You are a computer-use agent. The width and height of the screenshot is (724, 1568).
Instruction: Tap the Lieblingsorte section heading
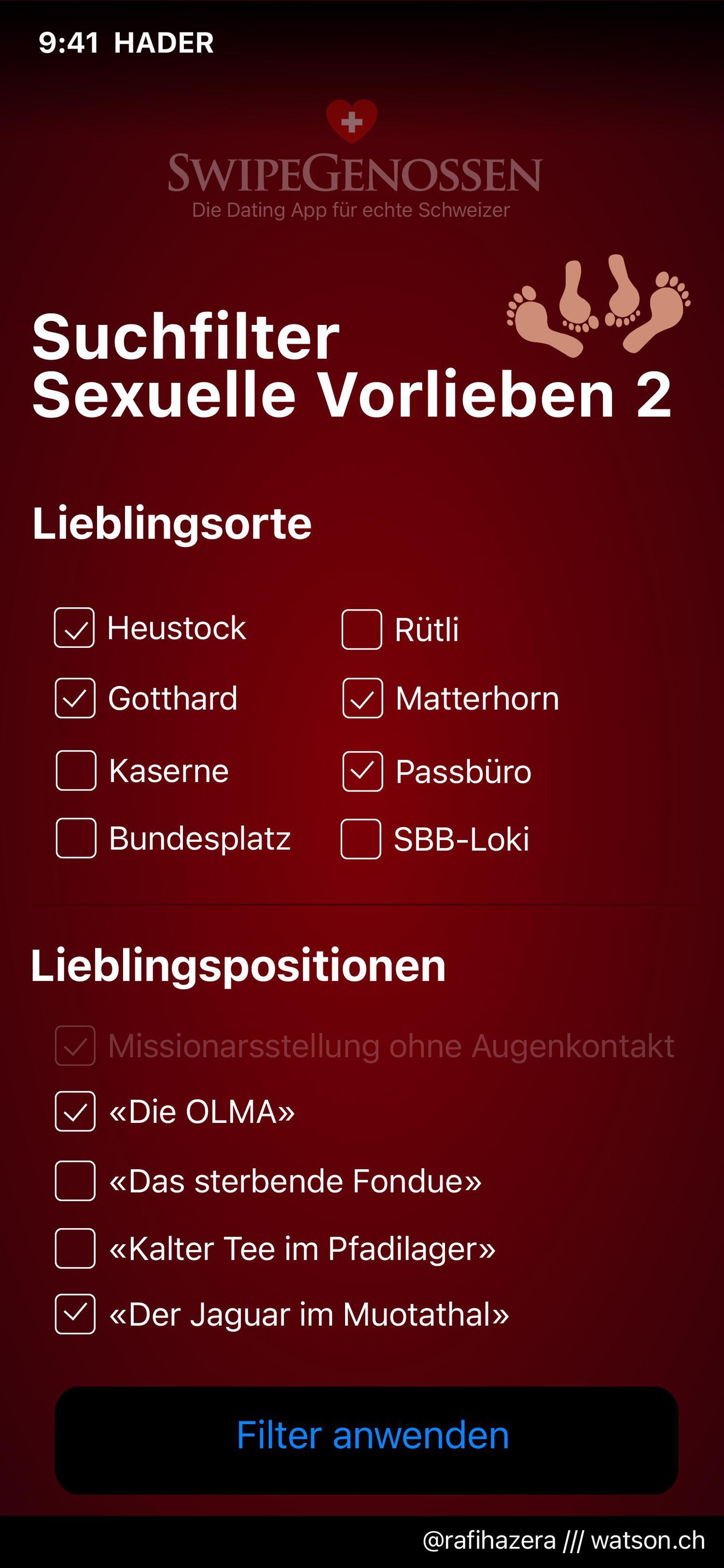(172, 523)
